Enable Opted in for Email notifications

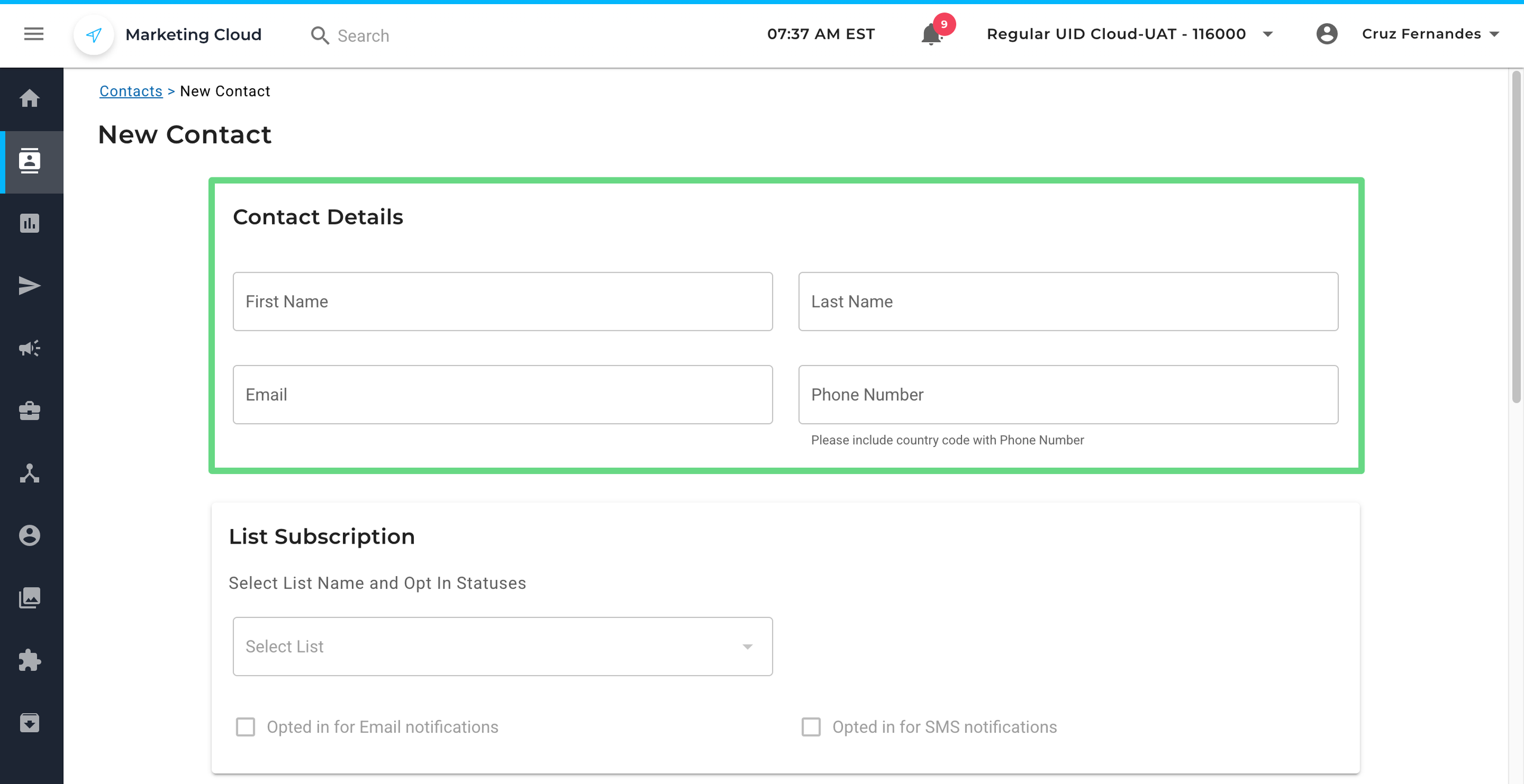[x=245, y=727]
